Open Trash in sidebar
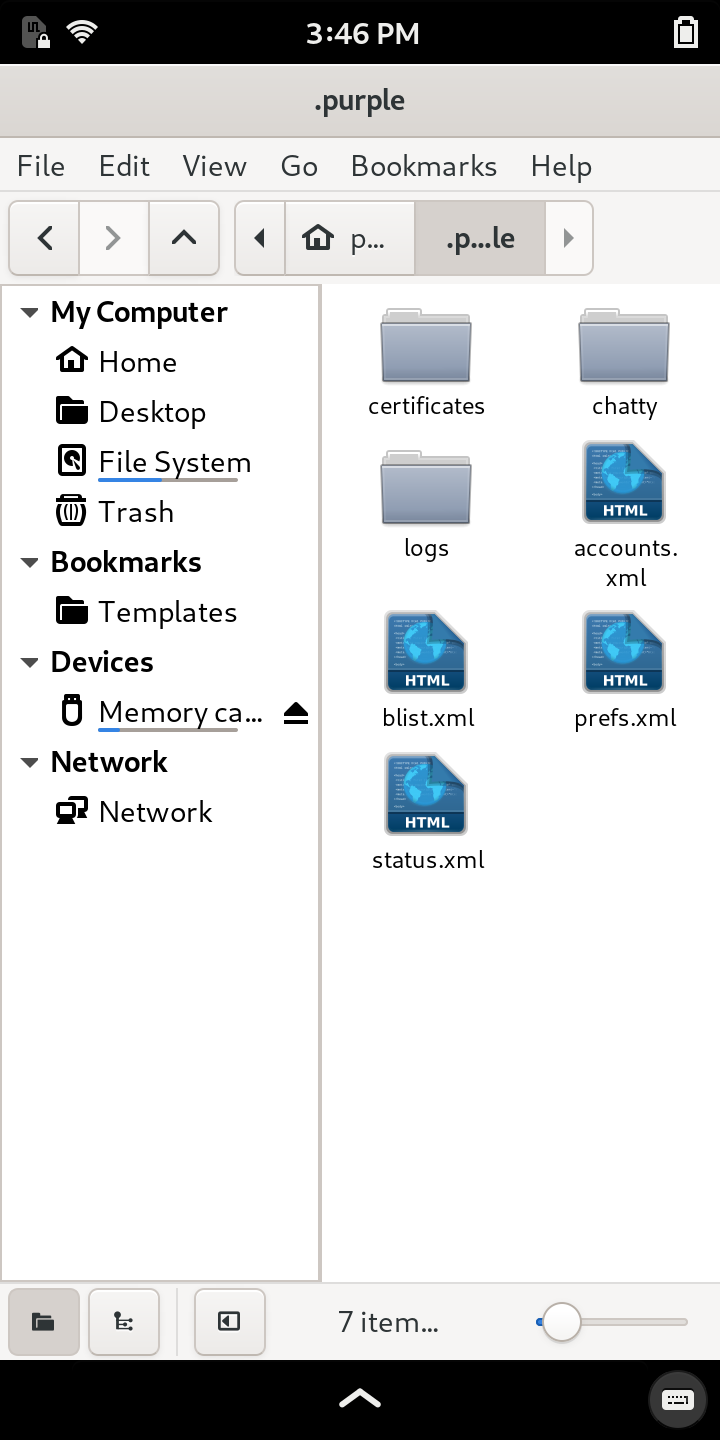The image size is (720, 1440). point(160,512)
